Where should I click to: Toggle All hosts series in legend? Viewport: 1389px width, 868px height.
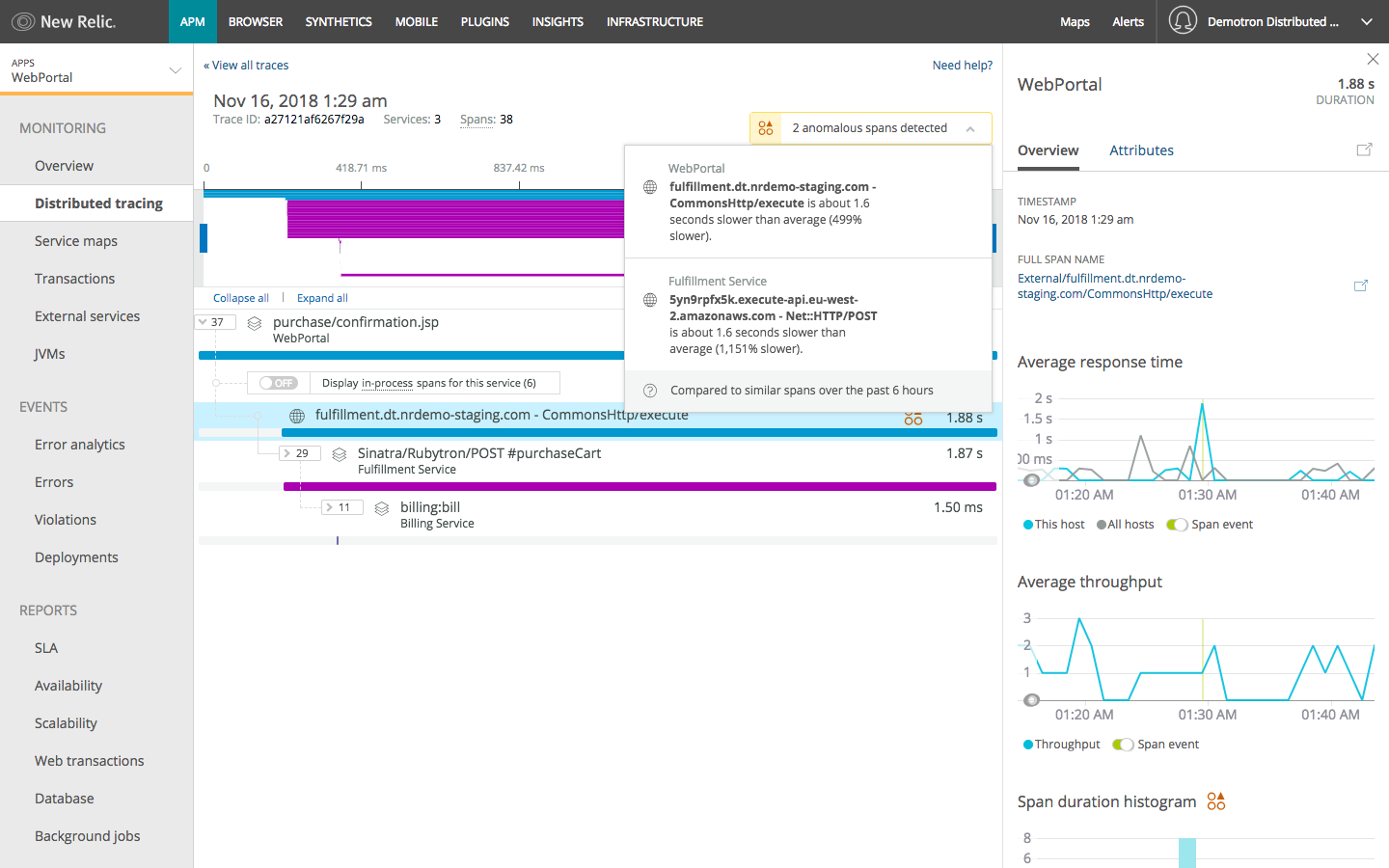(x=1125, y=525)
